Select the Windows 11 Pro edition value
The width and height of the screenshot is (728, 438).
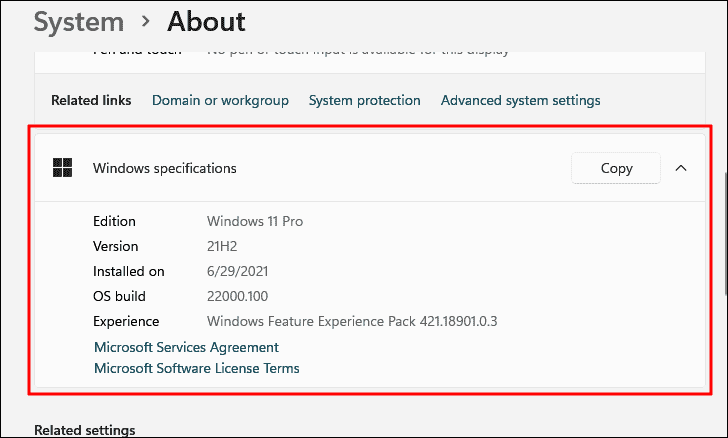coord(255,221)
